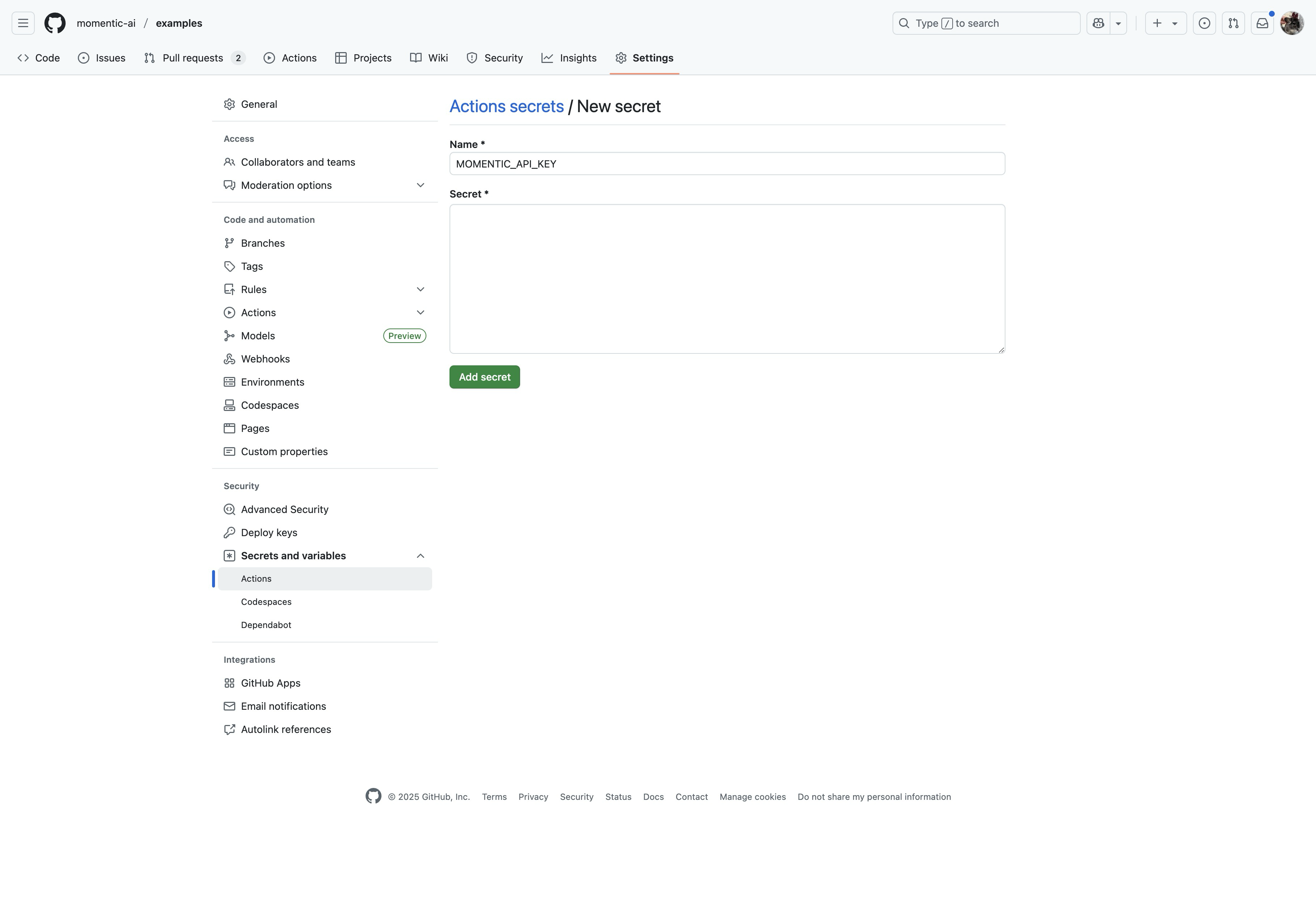Click the link icon beside Autolink references
1316x916 pixels.
pos(229,730)
